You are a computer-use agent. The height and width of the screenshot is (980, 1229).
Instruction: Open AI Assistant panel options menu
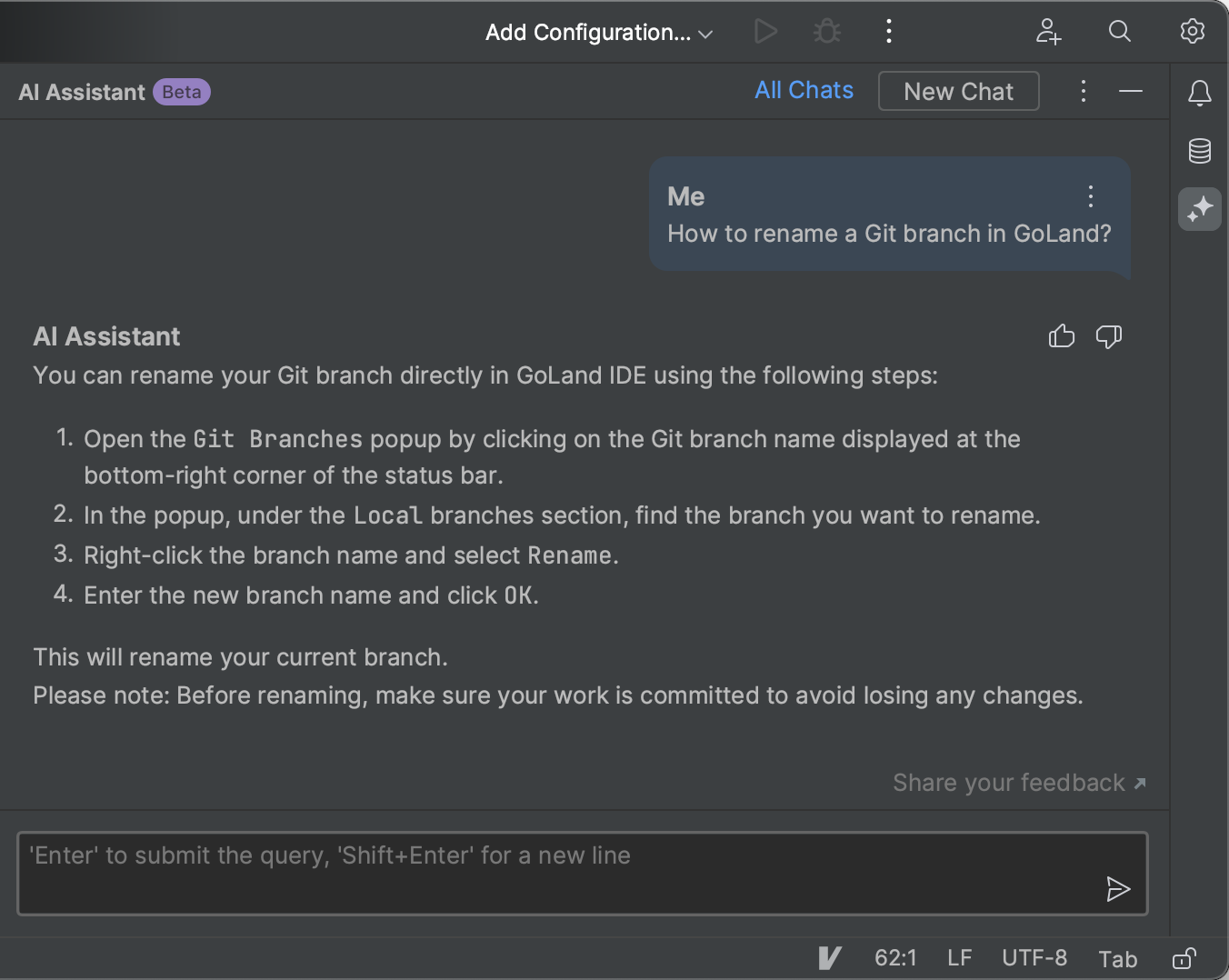(x=1083, y=91)
